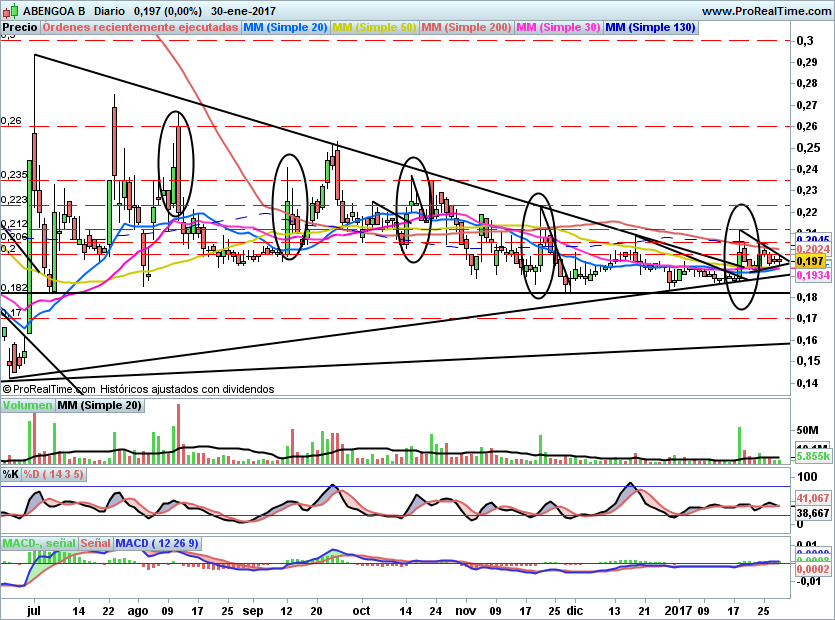Open the %D (14 3 5) settings label
The image size is (835, 620).
tap(53, 474)
